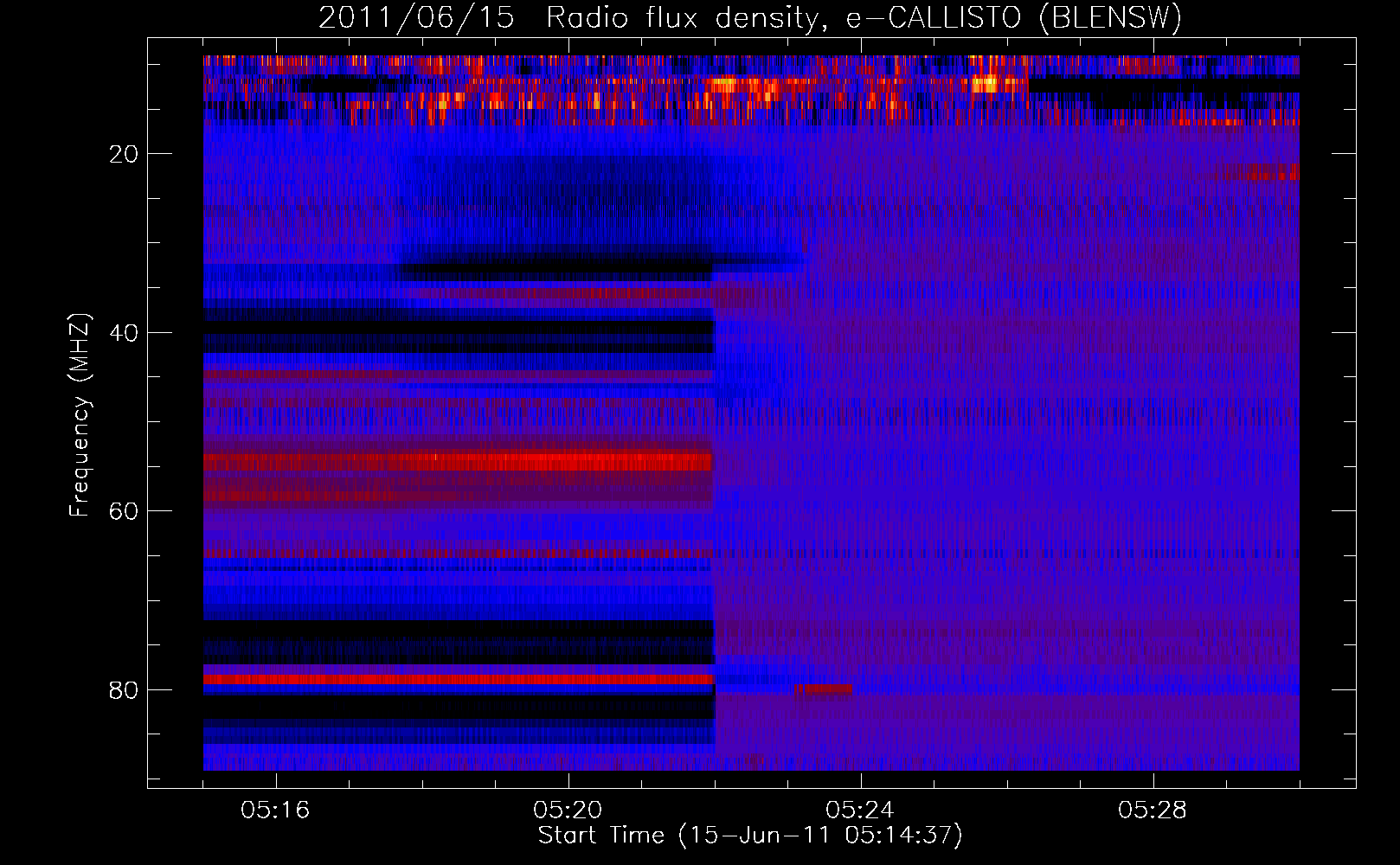
Task: Click the time tick label "05:16"
Action: 276,810
